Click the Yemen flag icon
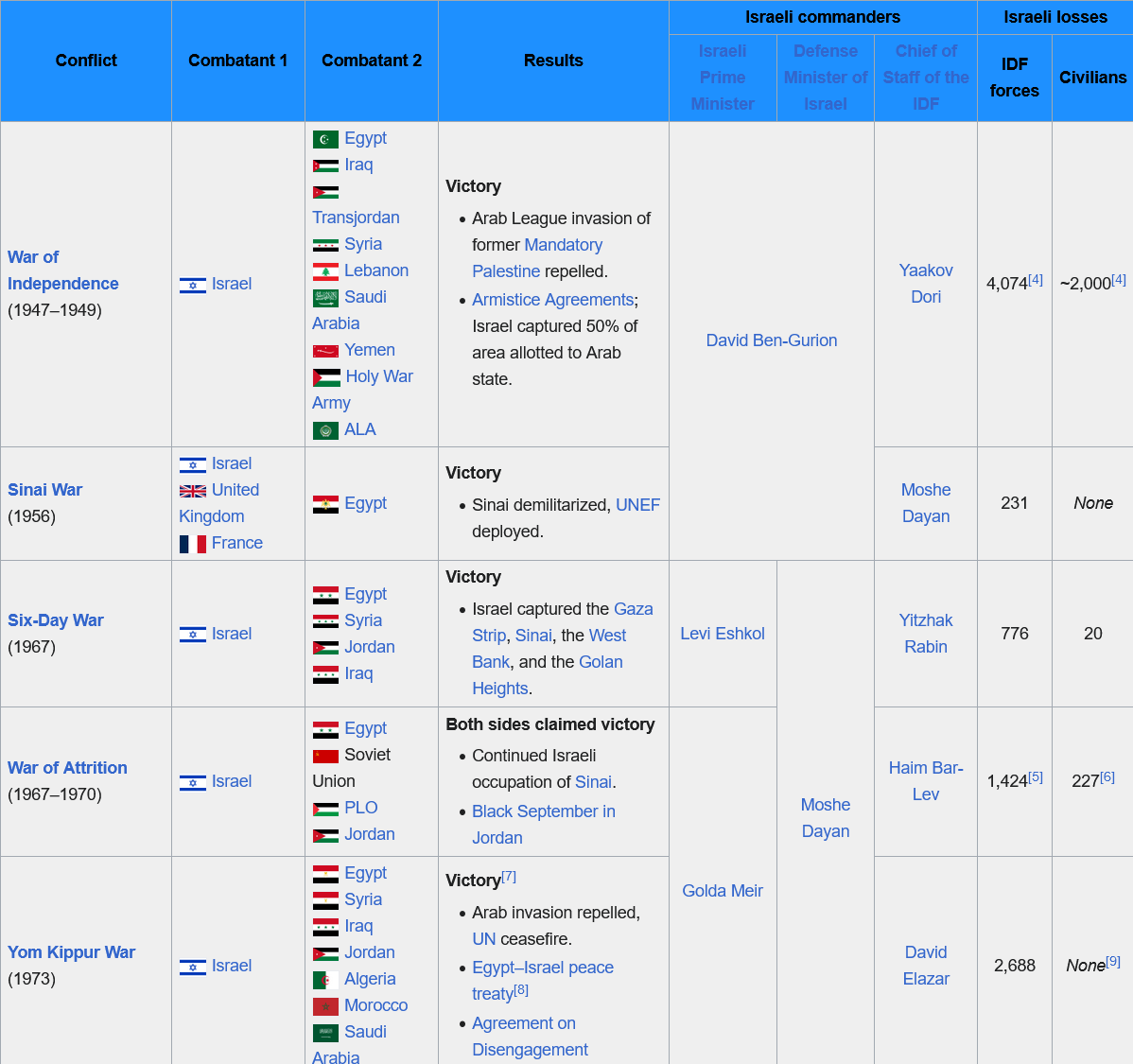The height and width of the screenshot is (1064, 1133). [x=325, y=351]
